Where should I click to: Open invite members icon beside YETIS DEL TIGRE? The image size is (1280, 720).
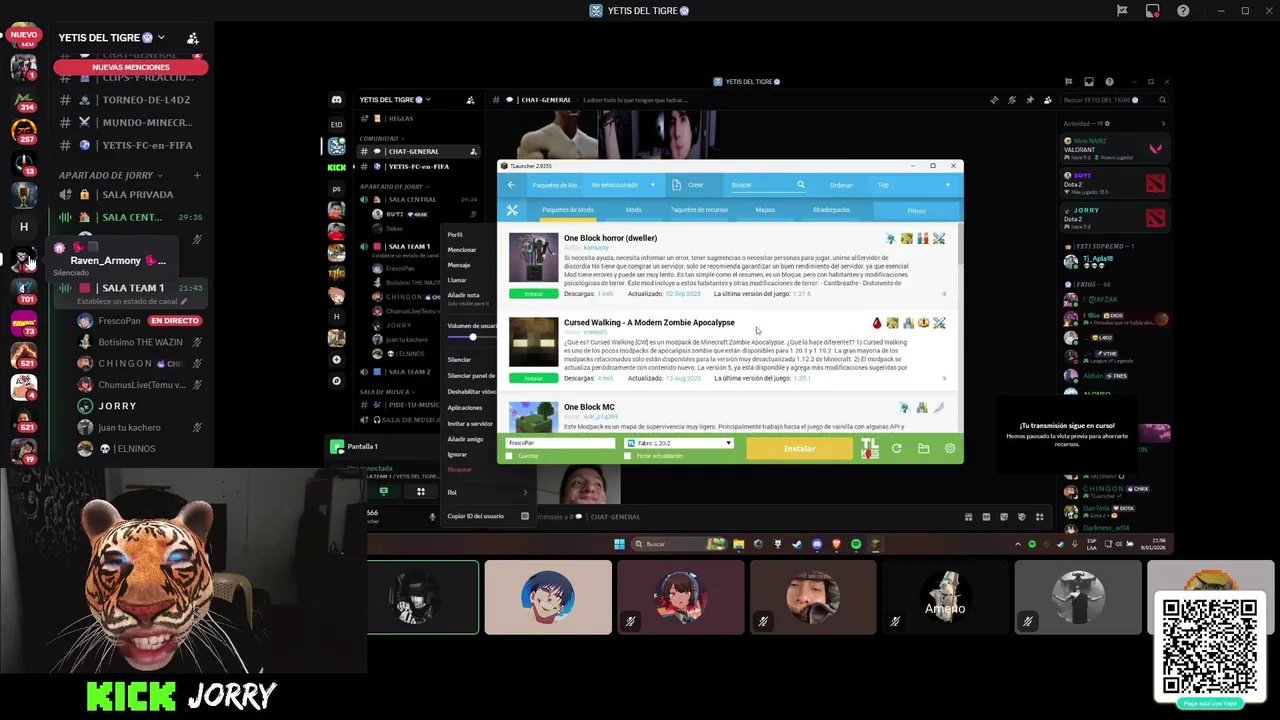point(192,38)
